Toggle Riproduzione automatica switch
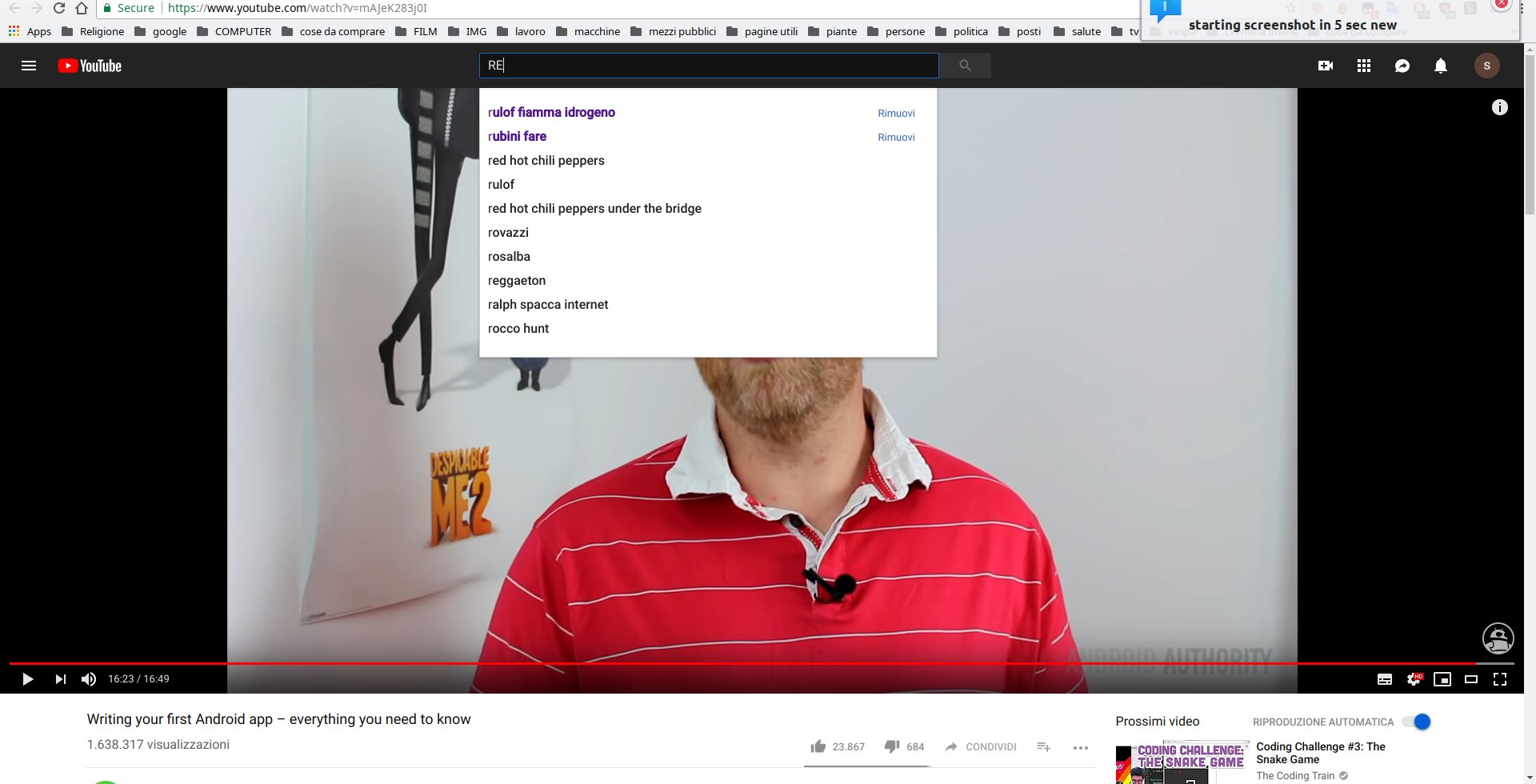Screen dimensions: 1536x784 tap(1417, 722)
